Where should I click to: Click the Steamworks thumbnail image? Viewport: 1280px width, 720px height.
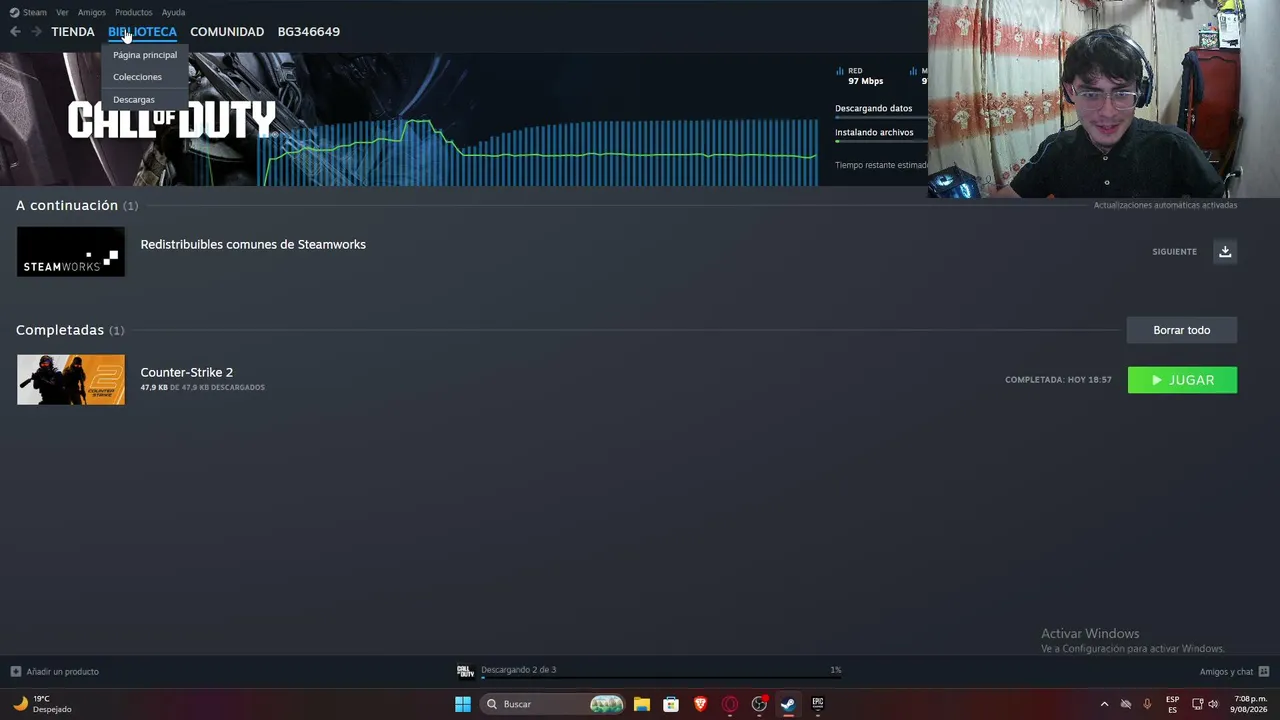[71, 252]
